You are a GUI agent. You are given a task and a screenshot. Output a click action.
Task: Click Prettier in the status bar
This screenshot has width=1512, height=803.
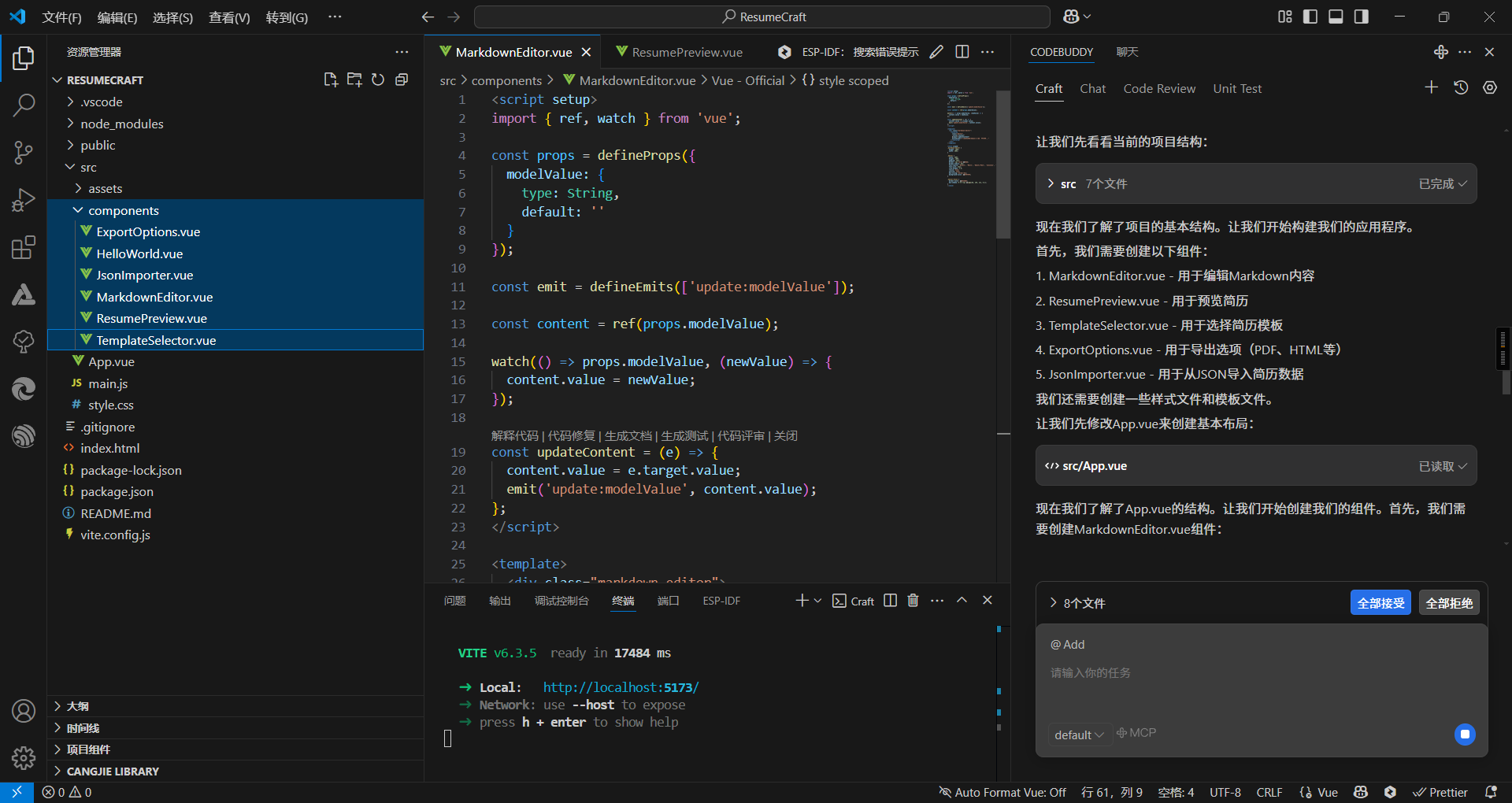[x=1440, y=792]
